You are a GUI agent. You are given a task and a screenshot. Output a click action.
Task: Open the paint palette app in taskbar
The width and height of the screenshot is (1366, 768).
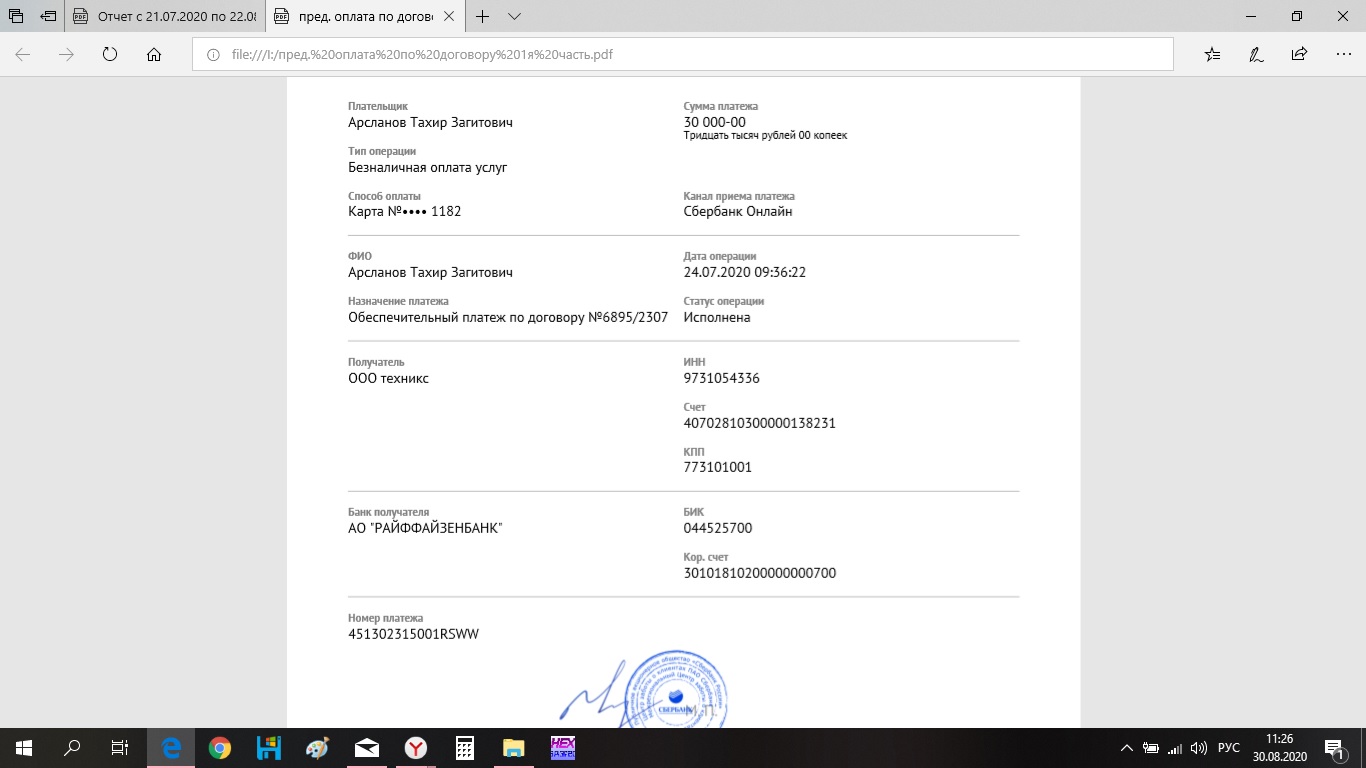click(317, 748)
